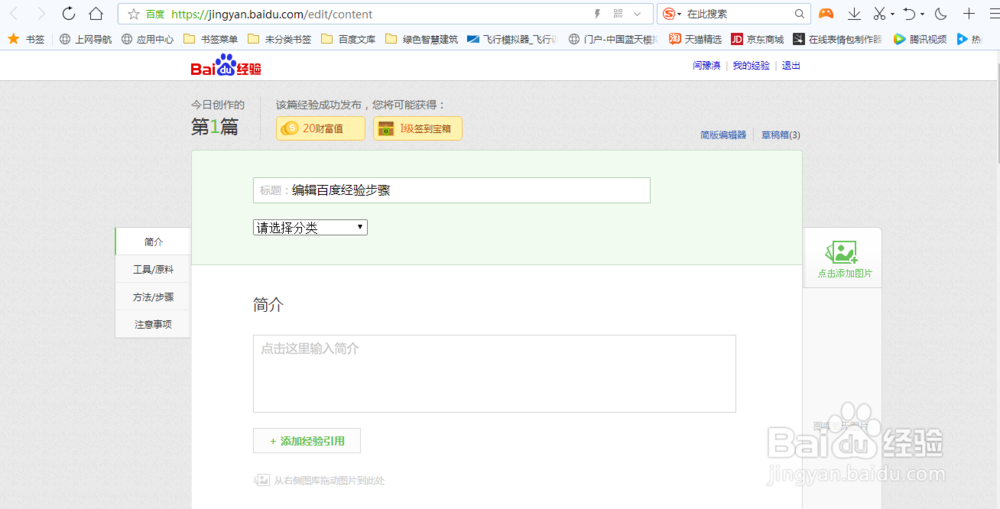Open the 我的经验 link
The image size is (1000, 509).
[751, 66]
